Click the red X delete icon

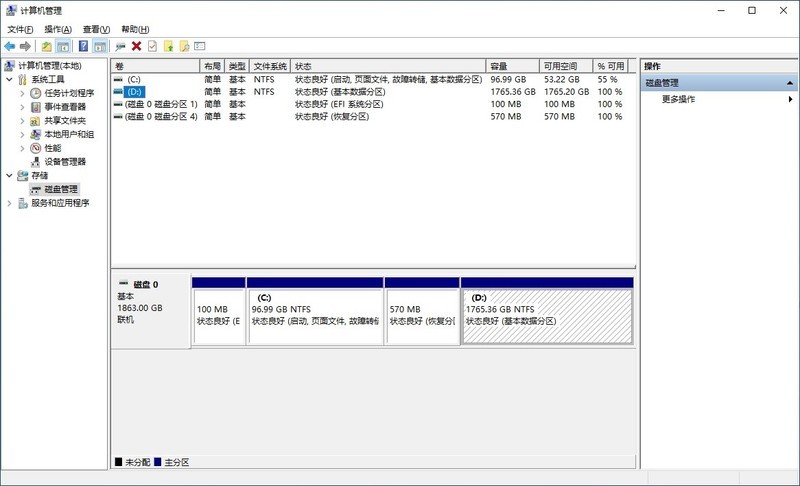click(136, 46)
